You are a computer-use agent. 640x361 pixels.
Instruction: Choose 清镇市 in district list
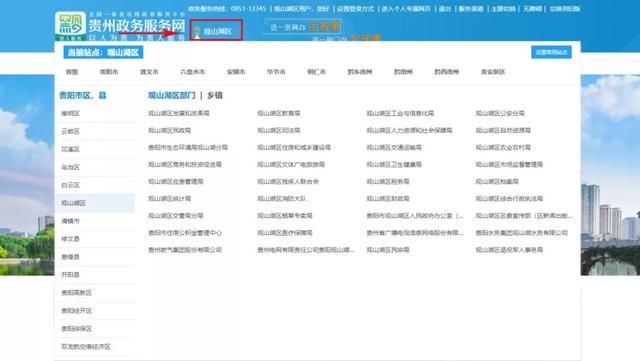pos(70,221)
